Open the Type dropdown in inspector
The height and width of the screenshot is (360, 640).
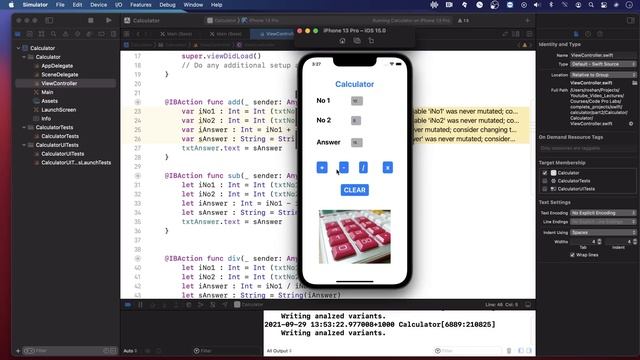(603, 64)
